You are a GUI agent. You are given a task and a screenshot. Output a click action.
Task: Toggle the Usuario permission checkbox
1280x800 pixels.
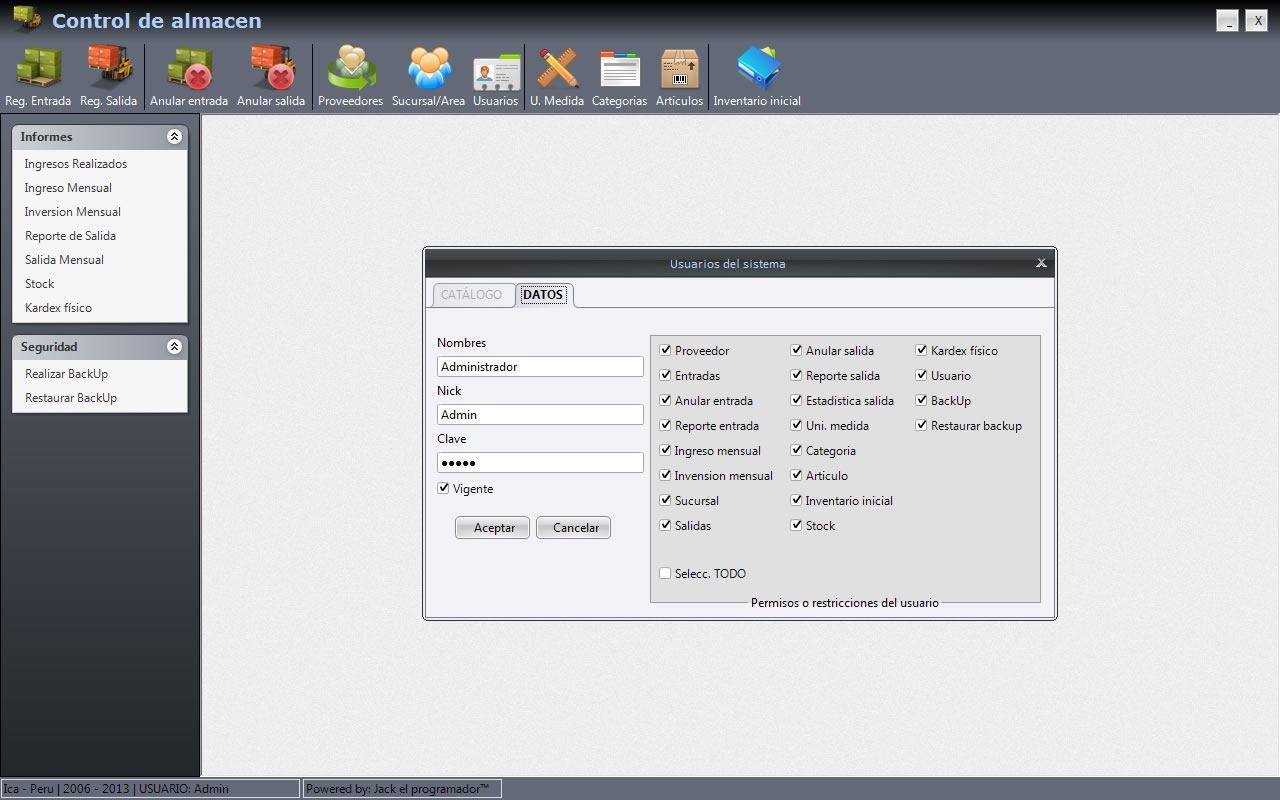coord(921,375)
